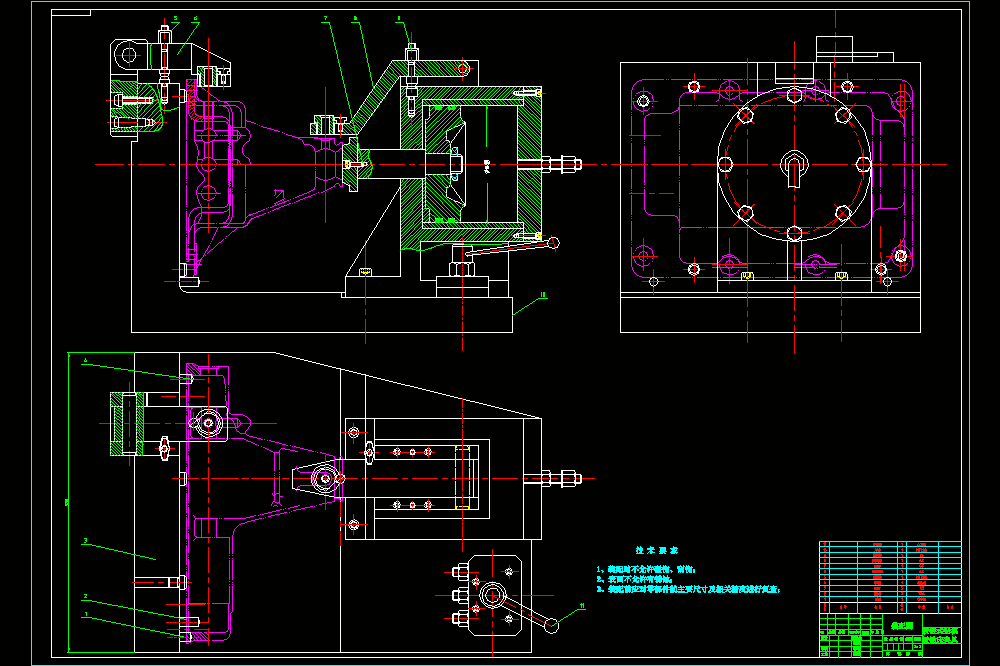Click part balloon number 6
The image size is (1000, 666).
[195, 19]
